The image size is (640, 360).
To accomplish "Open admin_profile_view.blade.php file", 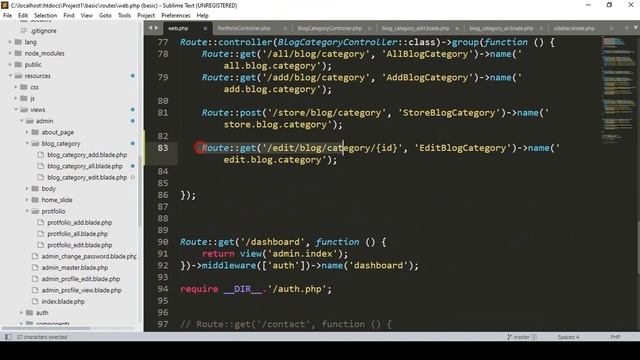I will pos(82,290).
